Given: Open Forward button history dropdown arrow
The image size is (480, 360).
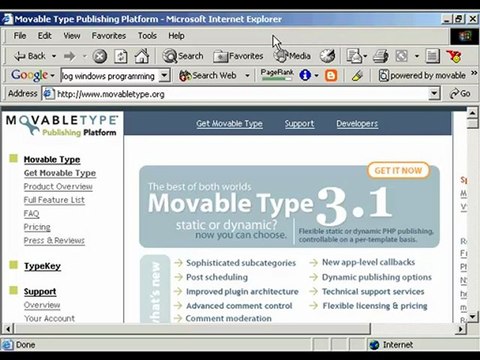Looking at the screenshot, I should pyautogui.click(x=84, y=56).
